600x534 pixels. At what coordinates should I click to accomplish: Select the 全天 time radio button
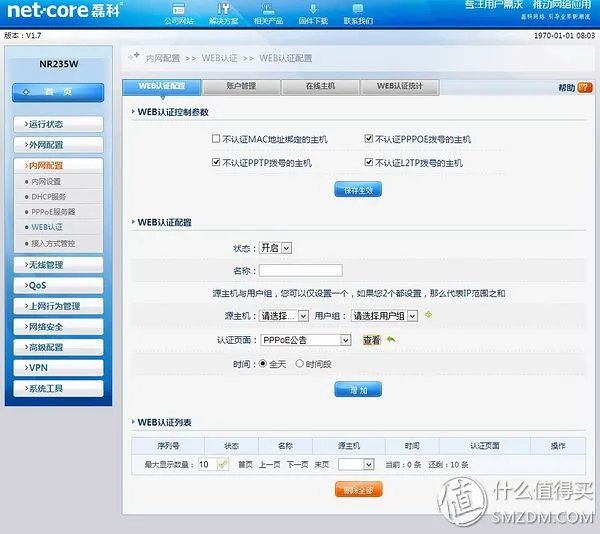[262, 363]
